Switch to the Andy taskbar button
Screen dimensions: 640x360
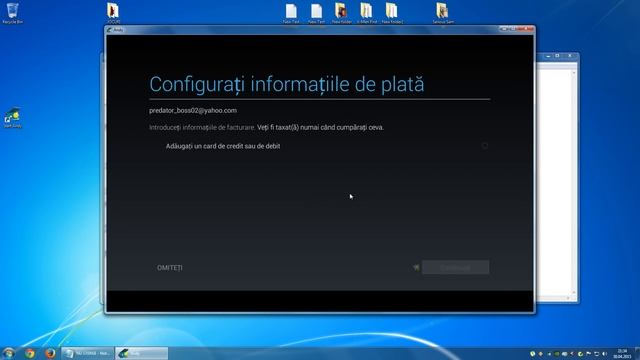(x=141, y=353)
